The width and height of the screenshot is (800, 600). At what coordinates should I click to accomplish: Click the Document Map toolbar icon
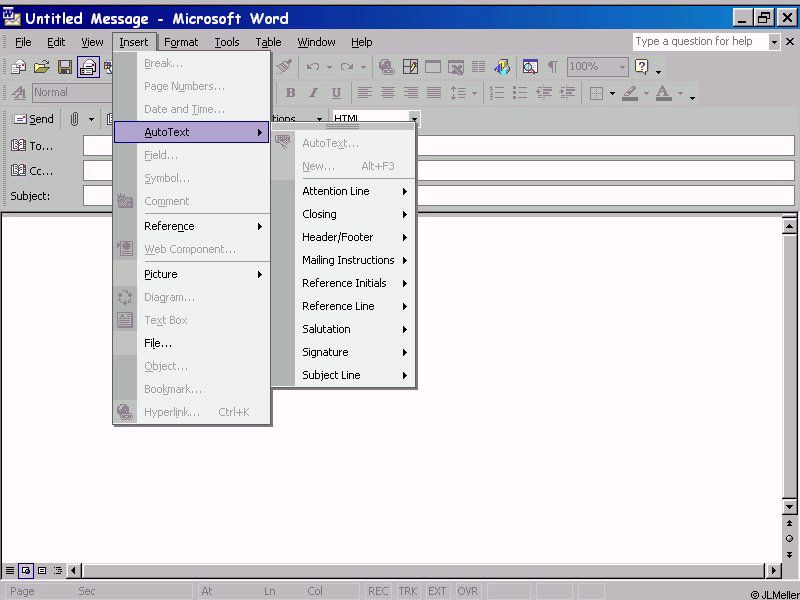529,67
